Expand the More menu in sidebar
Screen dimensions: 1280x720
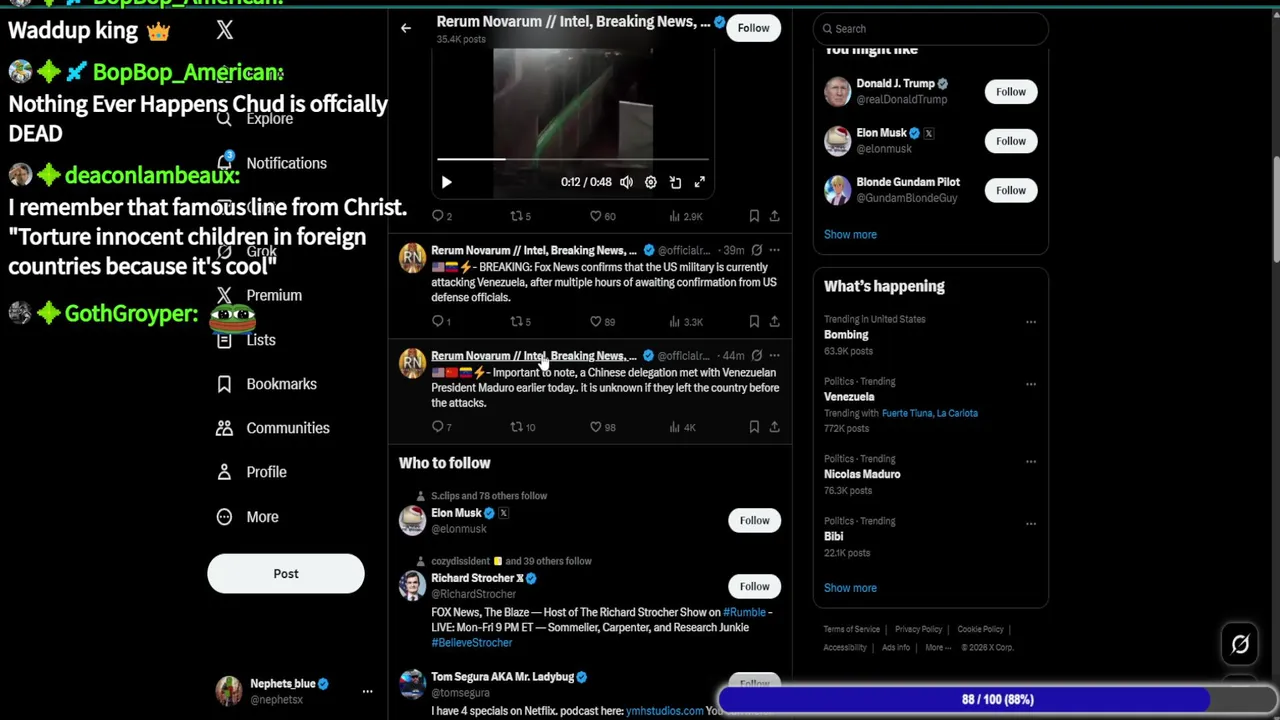click(247, 517)
